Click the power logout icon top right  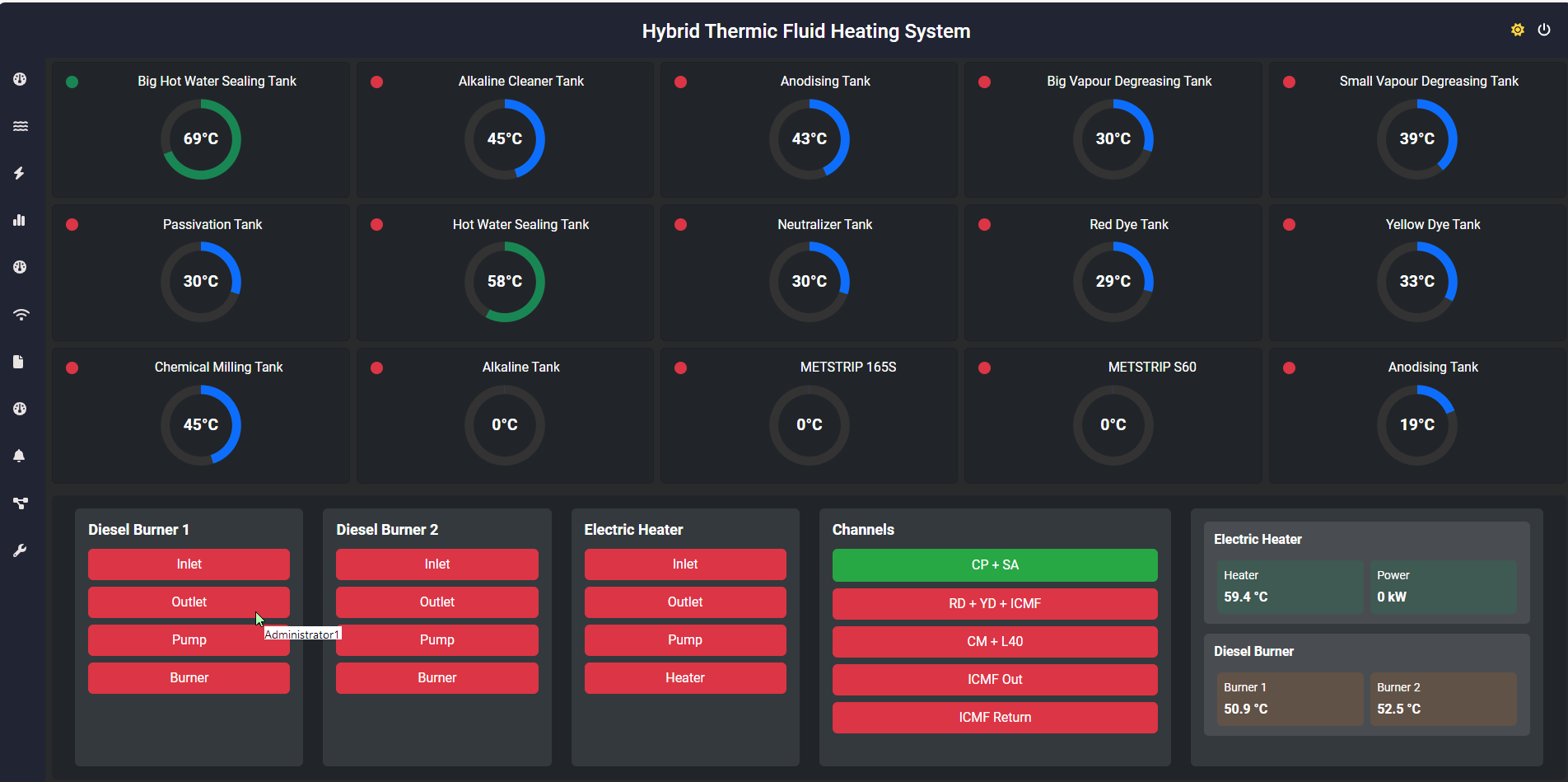click(1546, 30)
